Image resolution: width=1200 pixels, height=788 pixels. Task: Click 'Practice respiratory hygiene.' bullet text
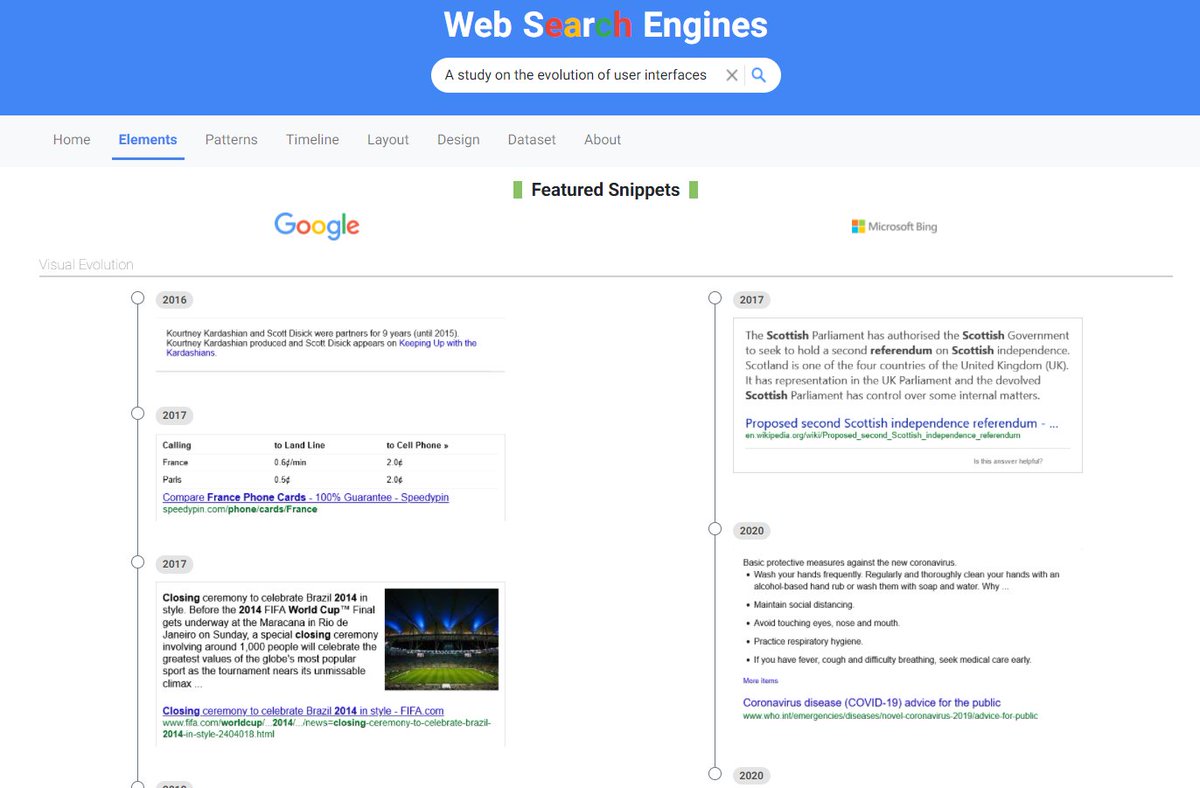tap(808, 641)
